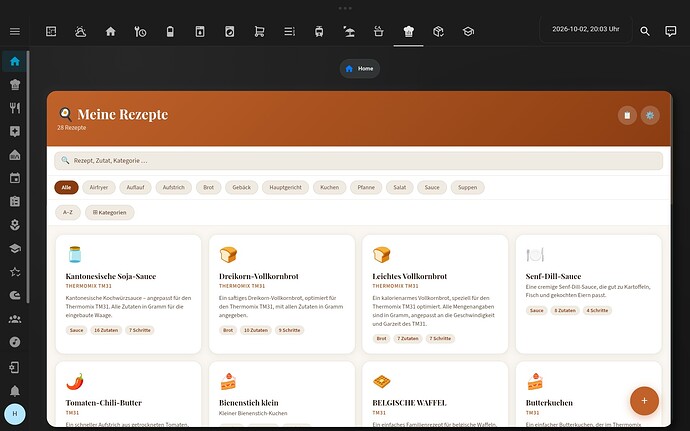
Task: Open the train transit tab
Action: 319,31
